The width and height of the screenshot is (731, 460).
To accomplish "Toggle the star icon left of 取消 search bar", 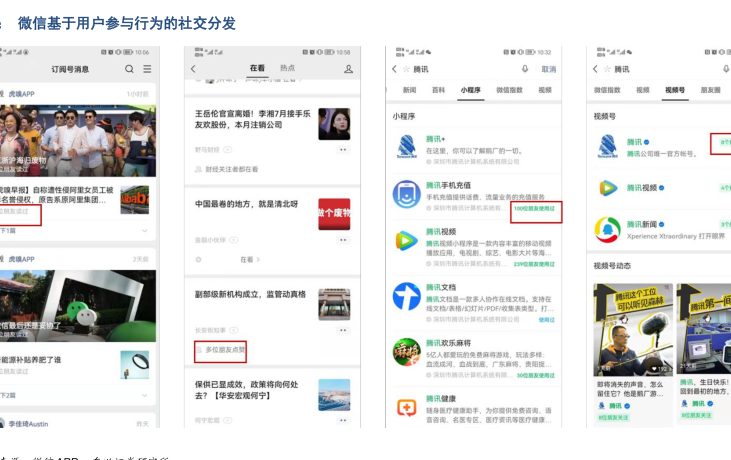I will [405, 69].
